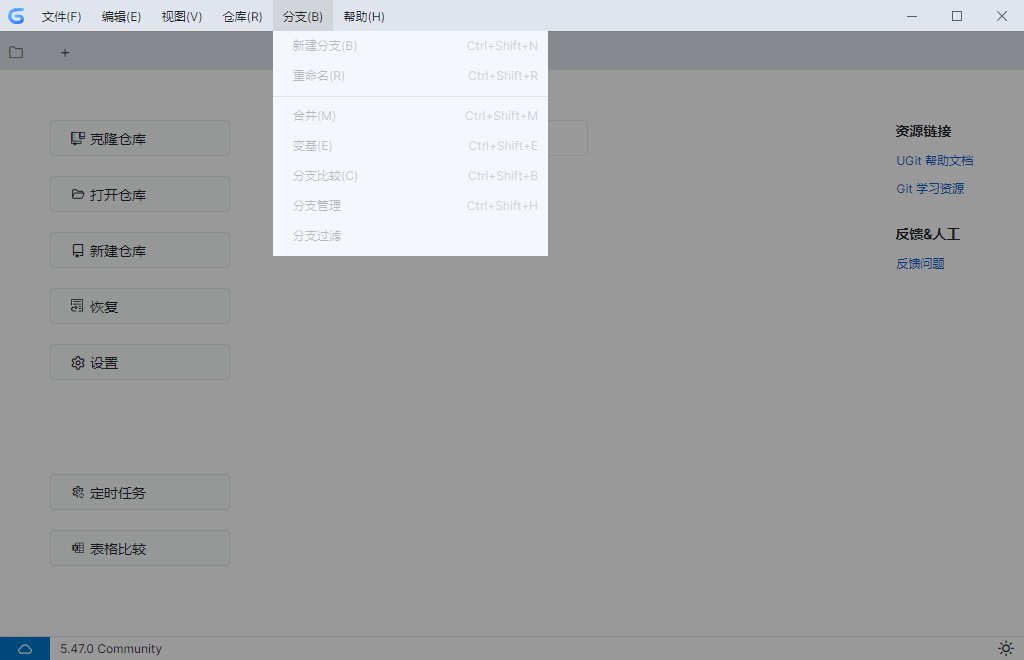Open the 反馈问题 link
Viewport: 1024px width, 660px height.
pyautogui.click(x=920, y=264)
